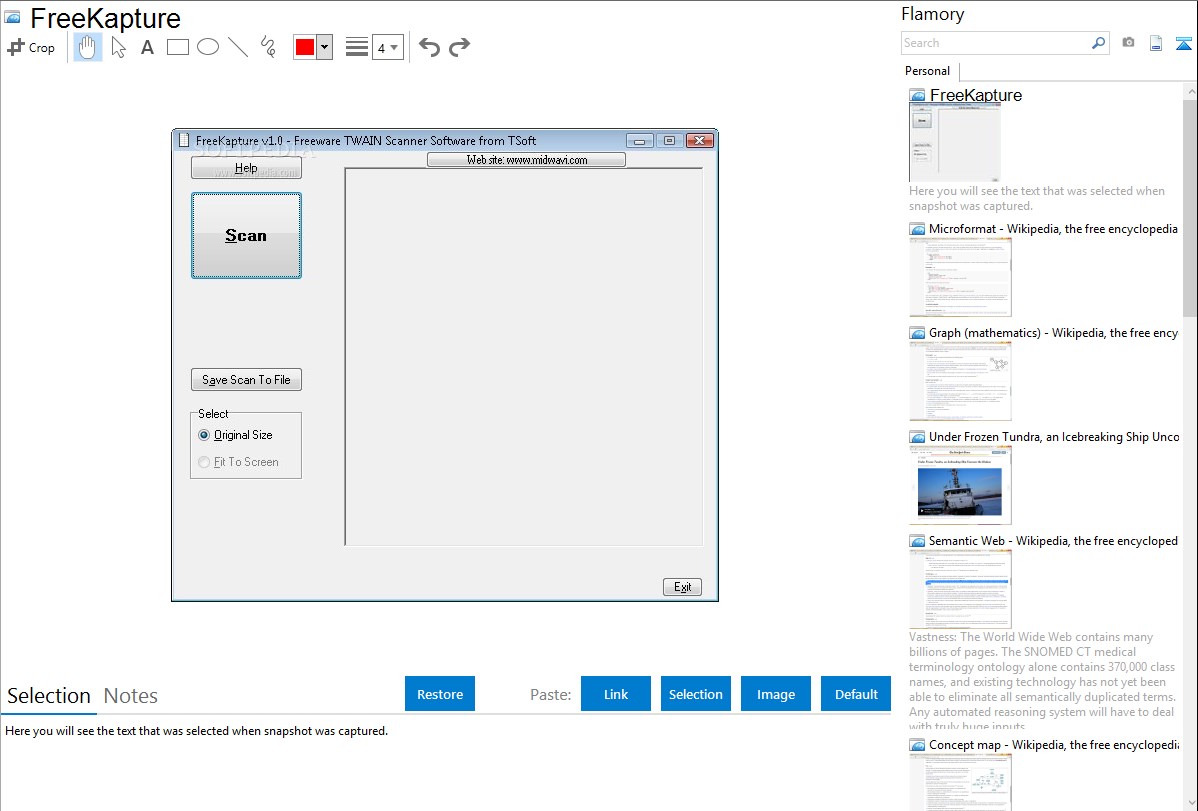1198x811 pixels.
Task: Click the window icon beside the sidebar FreeKapture title
Action: (917, 96)
